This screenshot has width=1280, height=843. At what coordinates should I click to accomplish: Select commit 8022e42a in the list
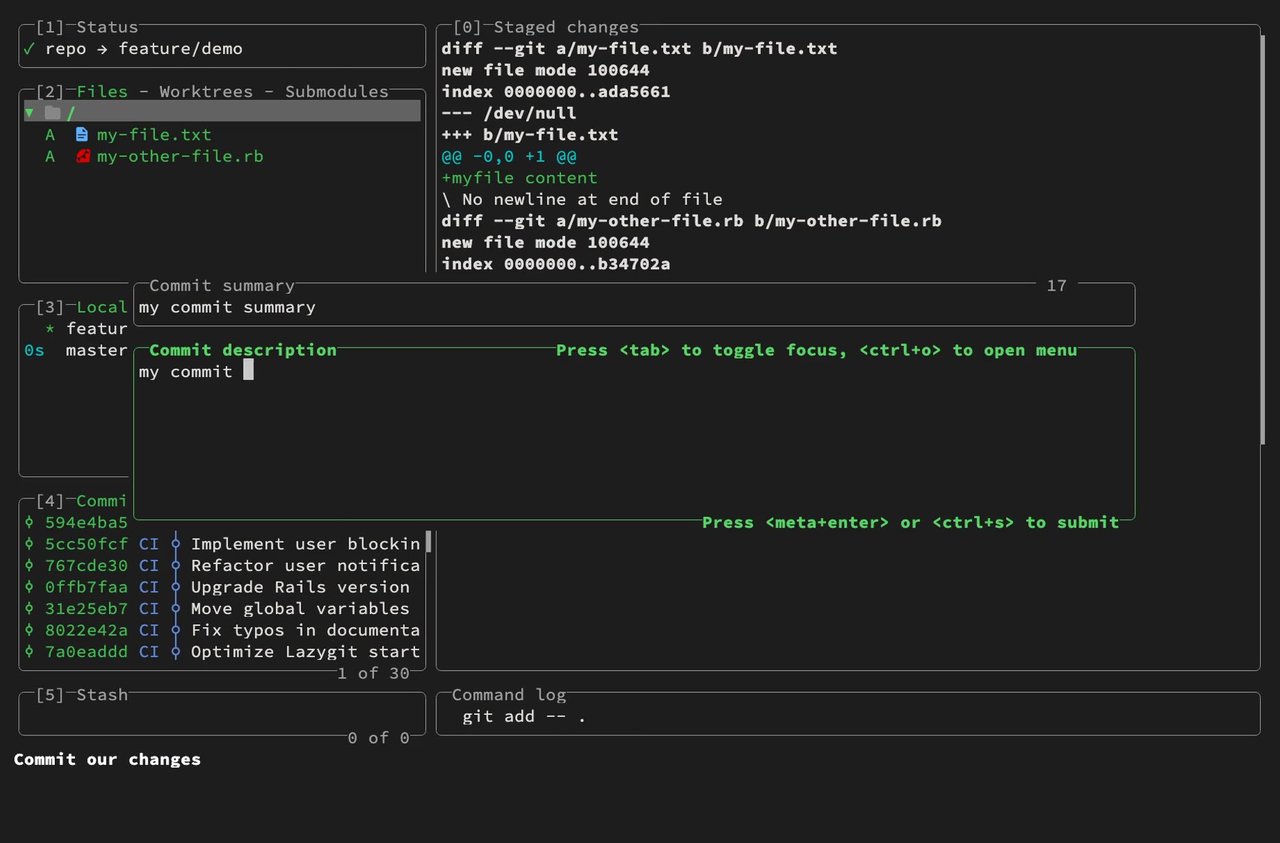pyautogui.click(x=223, y=630)
